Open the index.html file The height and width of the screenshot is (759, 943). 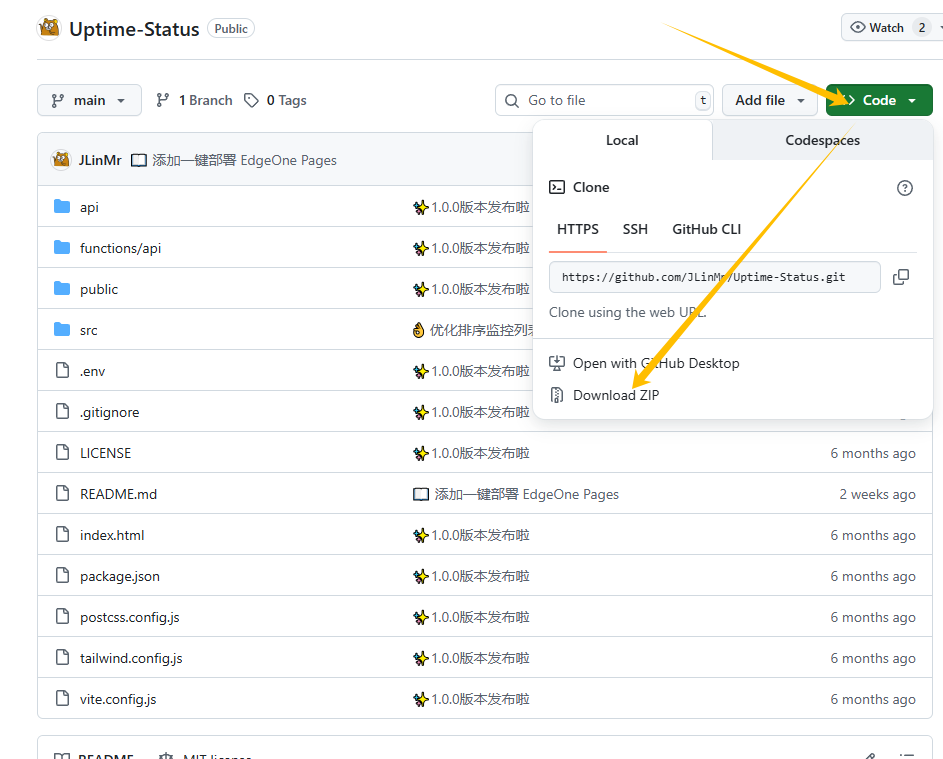[x=112, y=535]
